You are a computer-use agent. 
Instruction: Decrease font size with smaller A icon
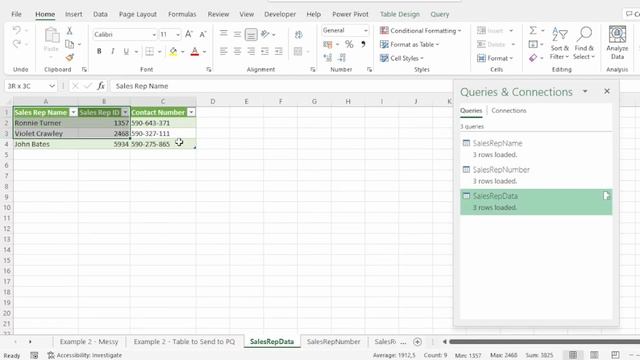203,34
